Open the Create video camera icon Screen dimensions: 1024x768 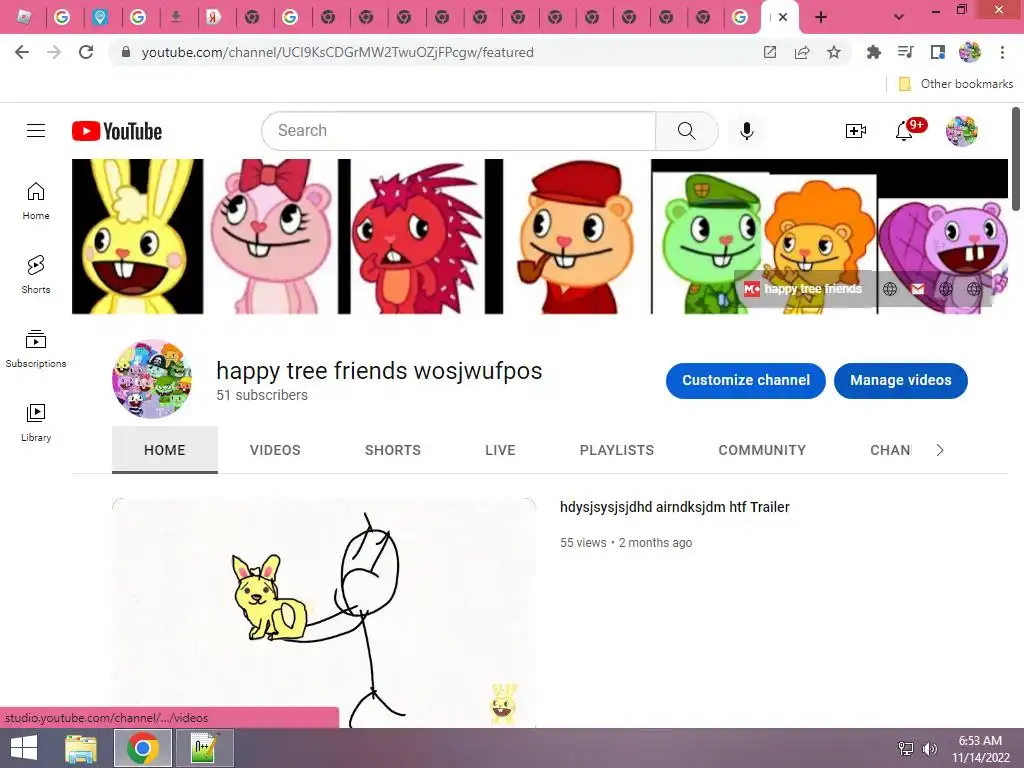[x=856, y=131]
